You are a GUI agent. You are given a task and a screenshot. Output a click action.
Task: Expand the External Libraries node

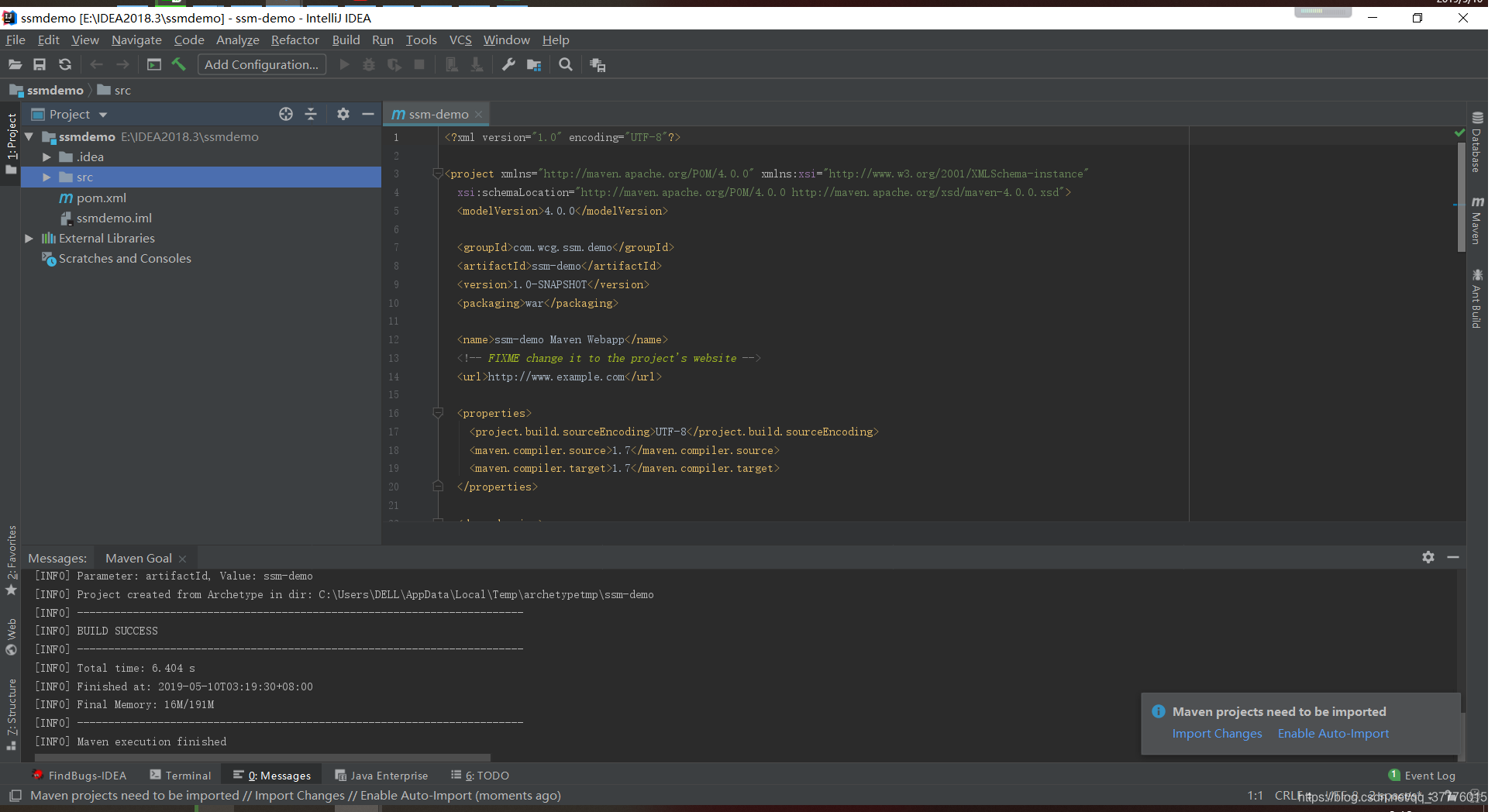[29, 239]
